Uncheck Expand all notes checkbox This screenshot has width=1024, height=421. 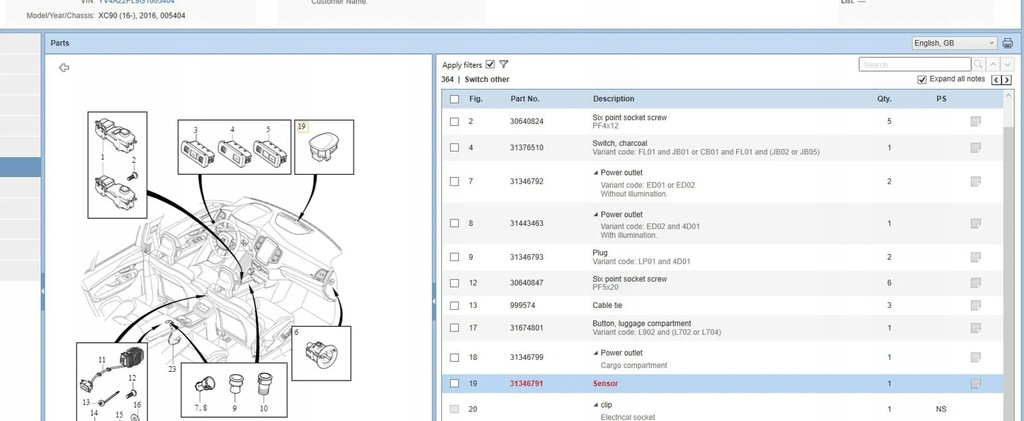921,80
